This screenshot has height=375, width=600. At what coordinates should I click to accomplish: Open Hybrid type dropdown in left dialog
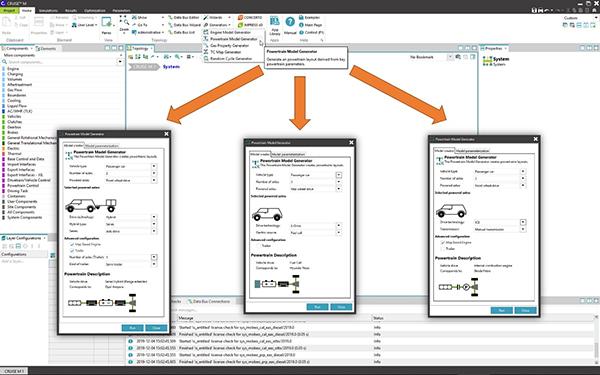[154, 224]
